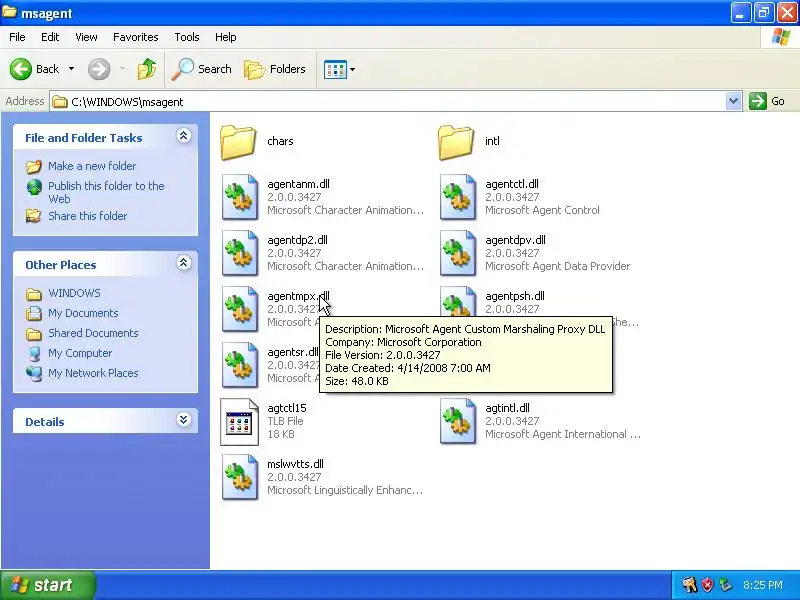The image size is (800, 600).
Task: Click the agtctl15 file name
Action: coord(287,408)
